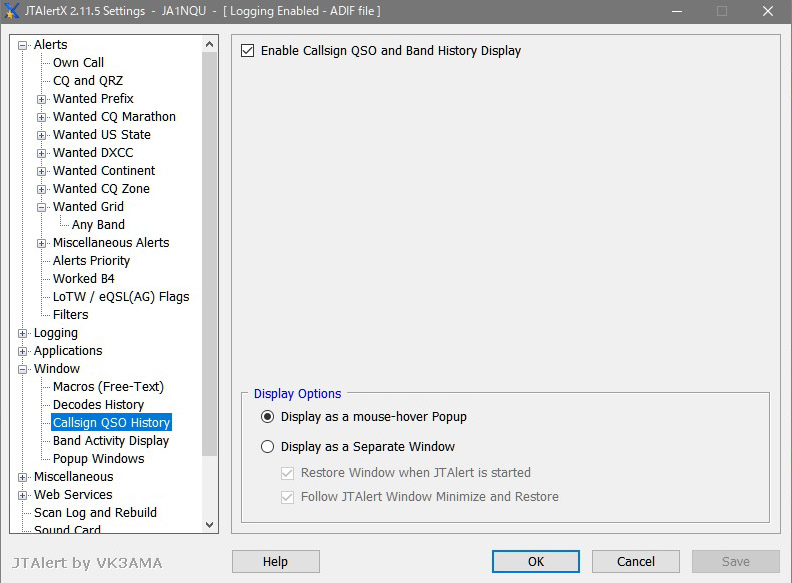Open Help for this settings page

[x=275, y=562]
